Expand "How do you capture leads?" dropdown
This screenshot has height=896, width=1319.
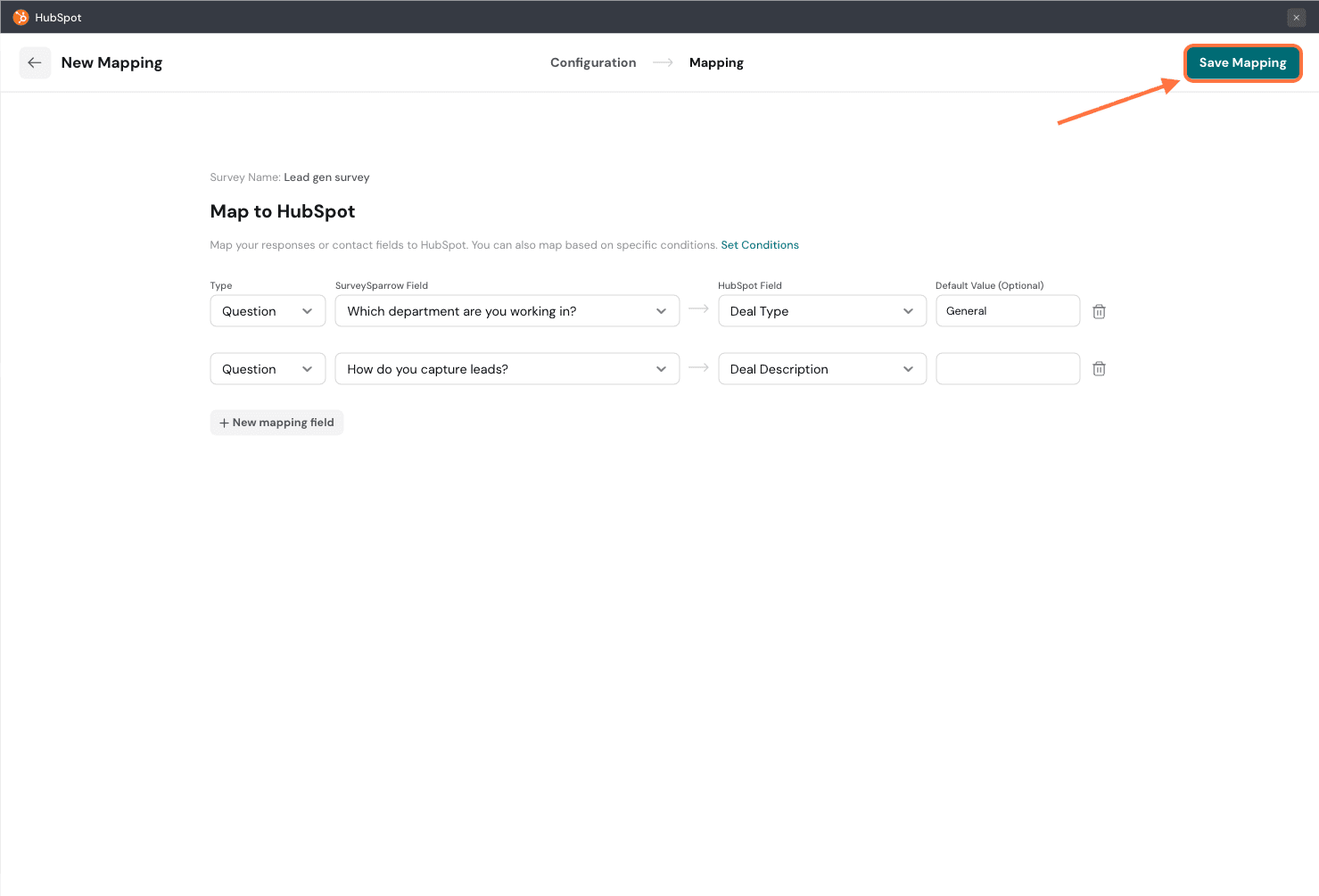tap(507, 369)
